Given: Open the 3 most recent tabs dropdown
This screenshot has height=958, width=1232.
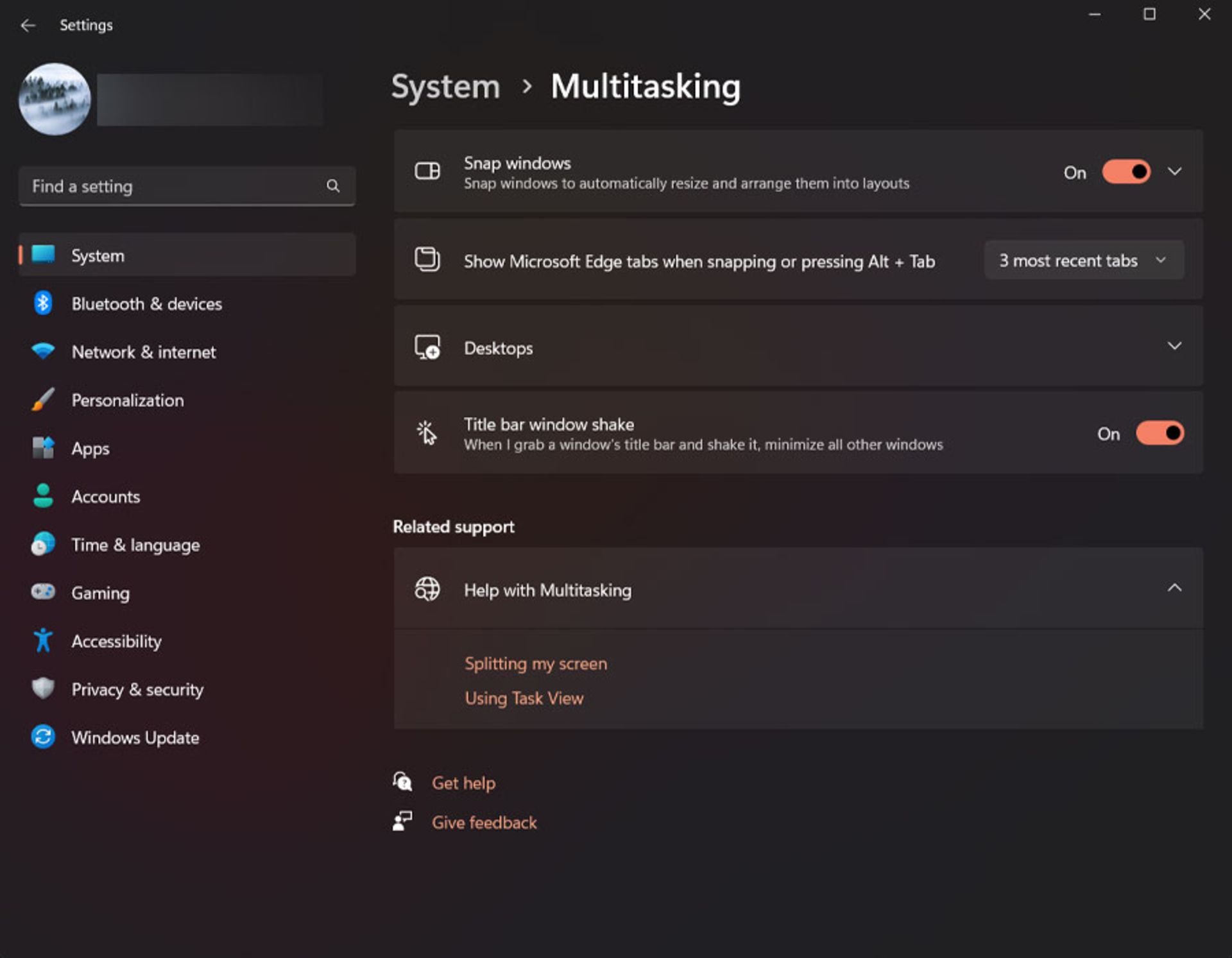Looking at the screenshot, I should tap(1083, 261).
